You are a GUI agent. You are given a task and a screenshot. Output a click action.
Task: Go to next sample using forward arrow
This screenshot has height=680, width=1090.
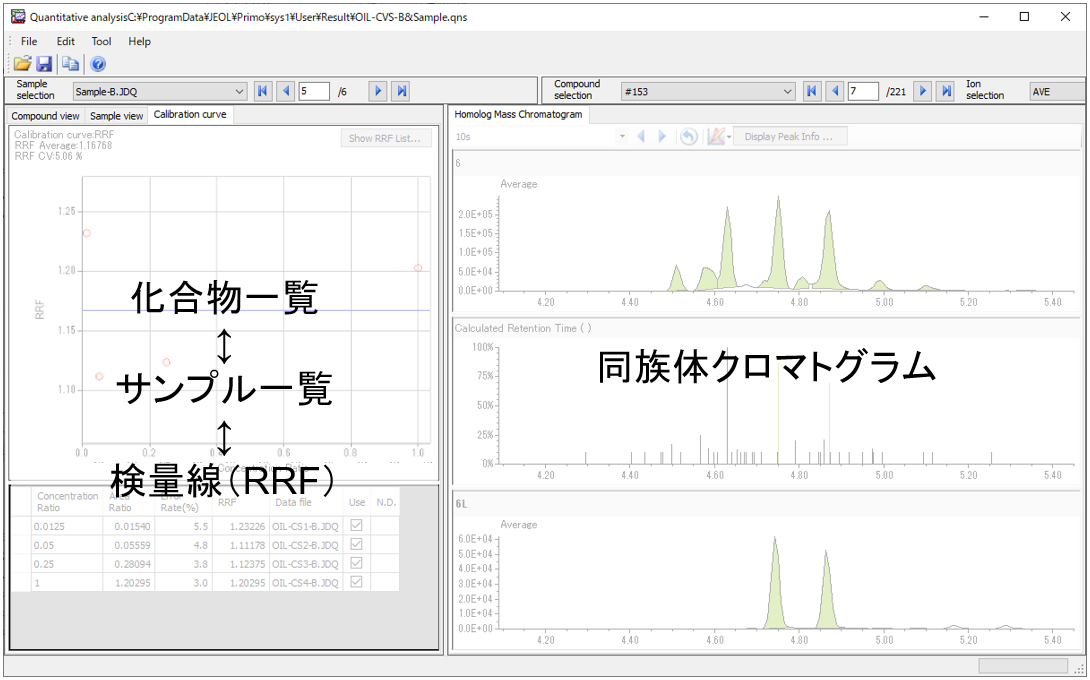tap(378, 91)
